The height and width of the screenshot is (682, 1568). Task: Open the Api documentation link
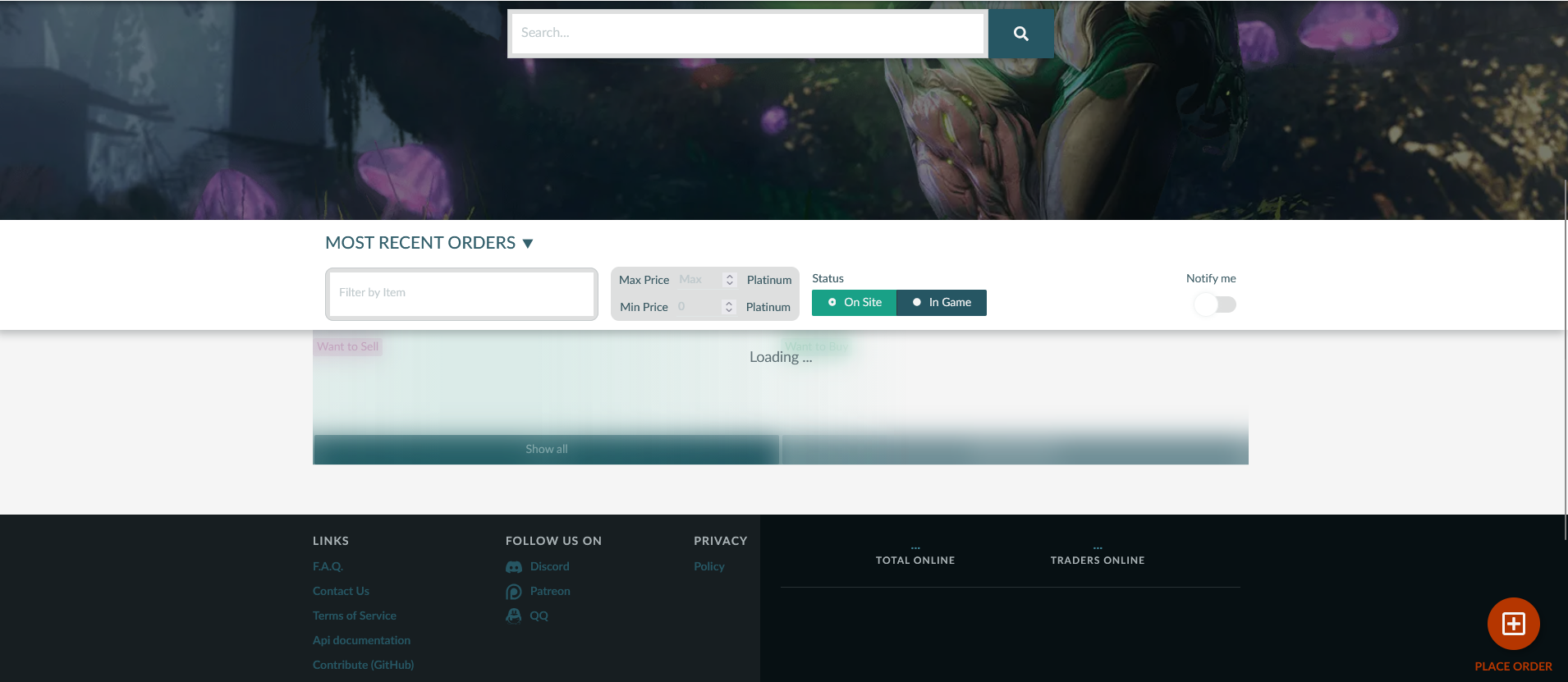pyautogui.click(x=361, y=640)
